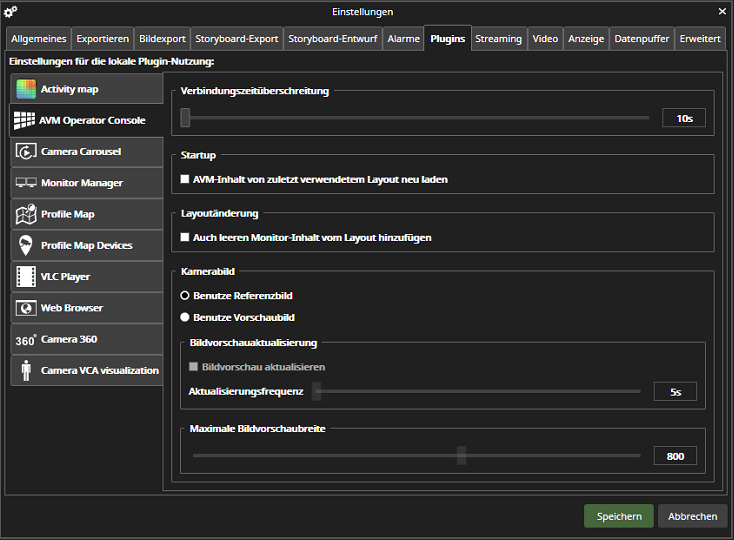Open Web Browser plugin settings
The image size is (734, 540).
87,308
